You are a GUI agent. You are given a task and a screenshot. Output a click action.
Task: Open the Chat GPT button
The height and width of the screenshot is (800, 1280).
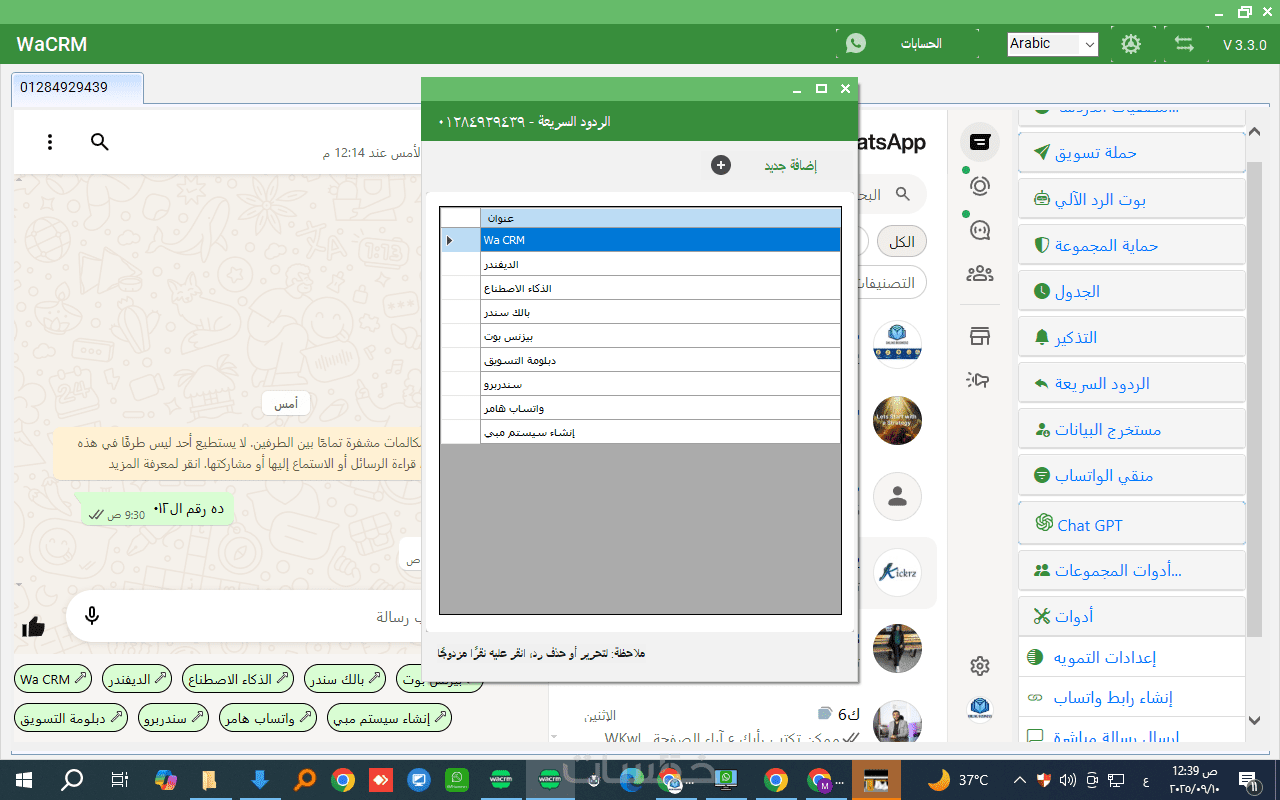click(1132, 524)
